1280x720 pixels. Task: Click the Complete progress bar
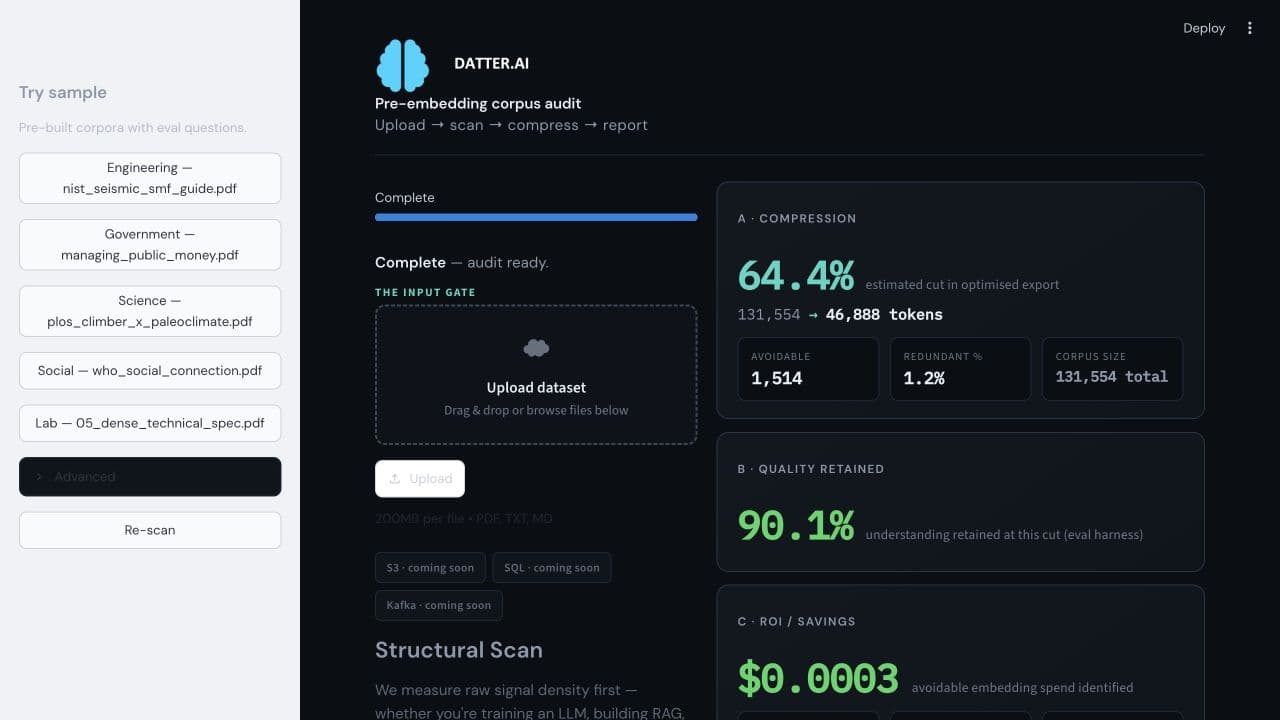[536, 217]
